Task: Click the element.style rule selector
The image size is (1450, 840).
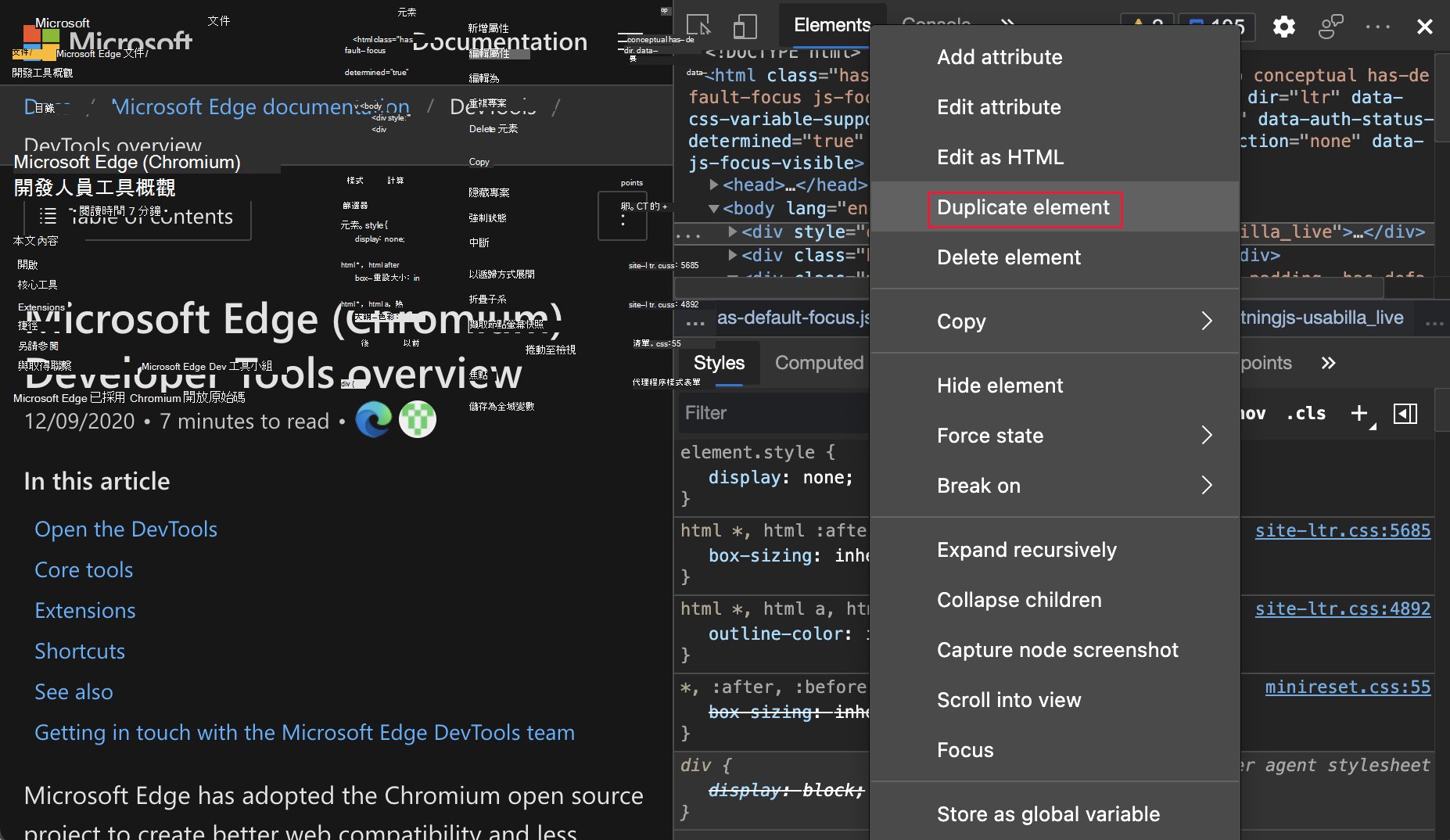Action: pos(748,452)
